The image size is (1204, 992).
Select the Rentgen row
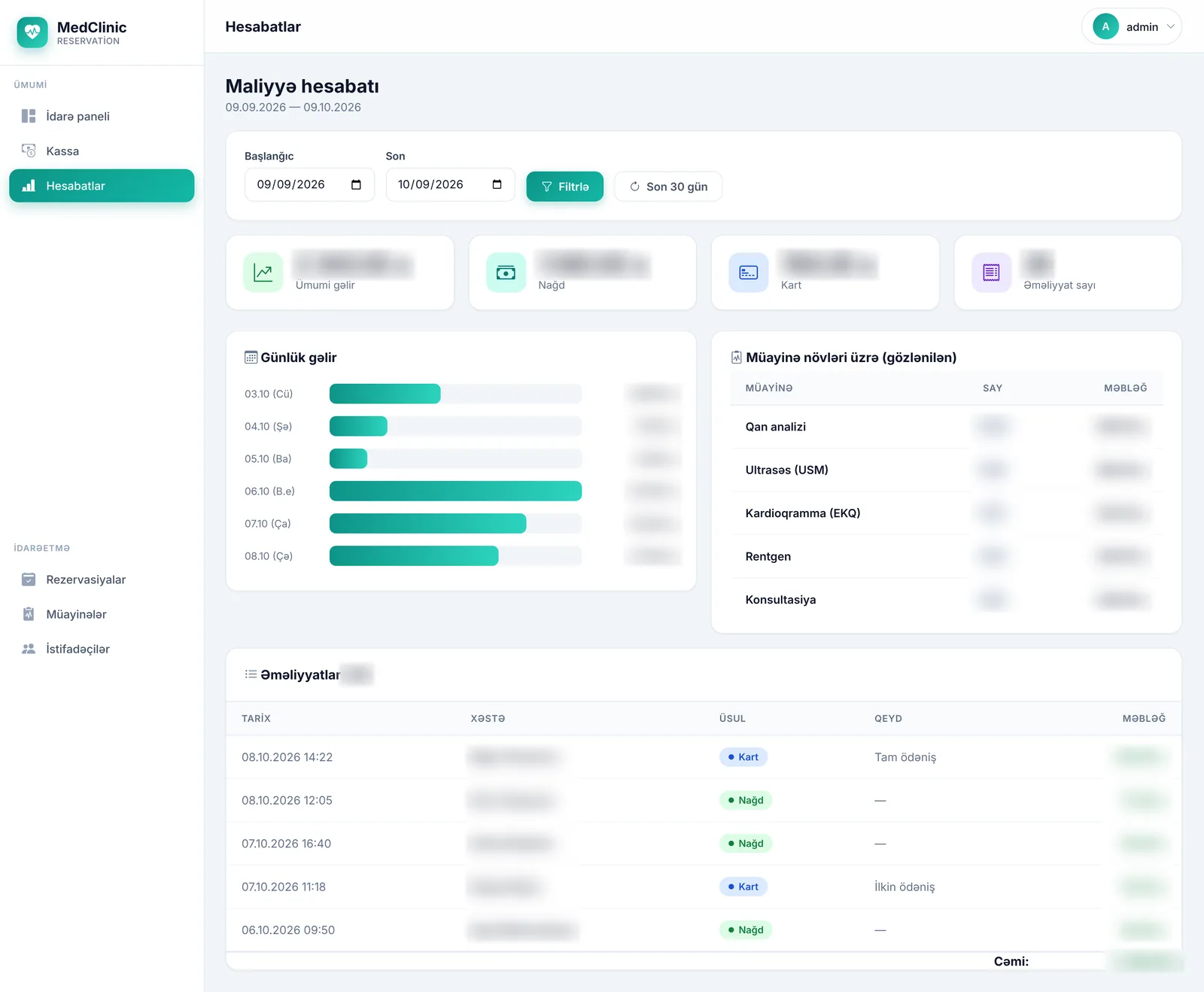(x=947, y=556)
